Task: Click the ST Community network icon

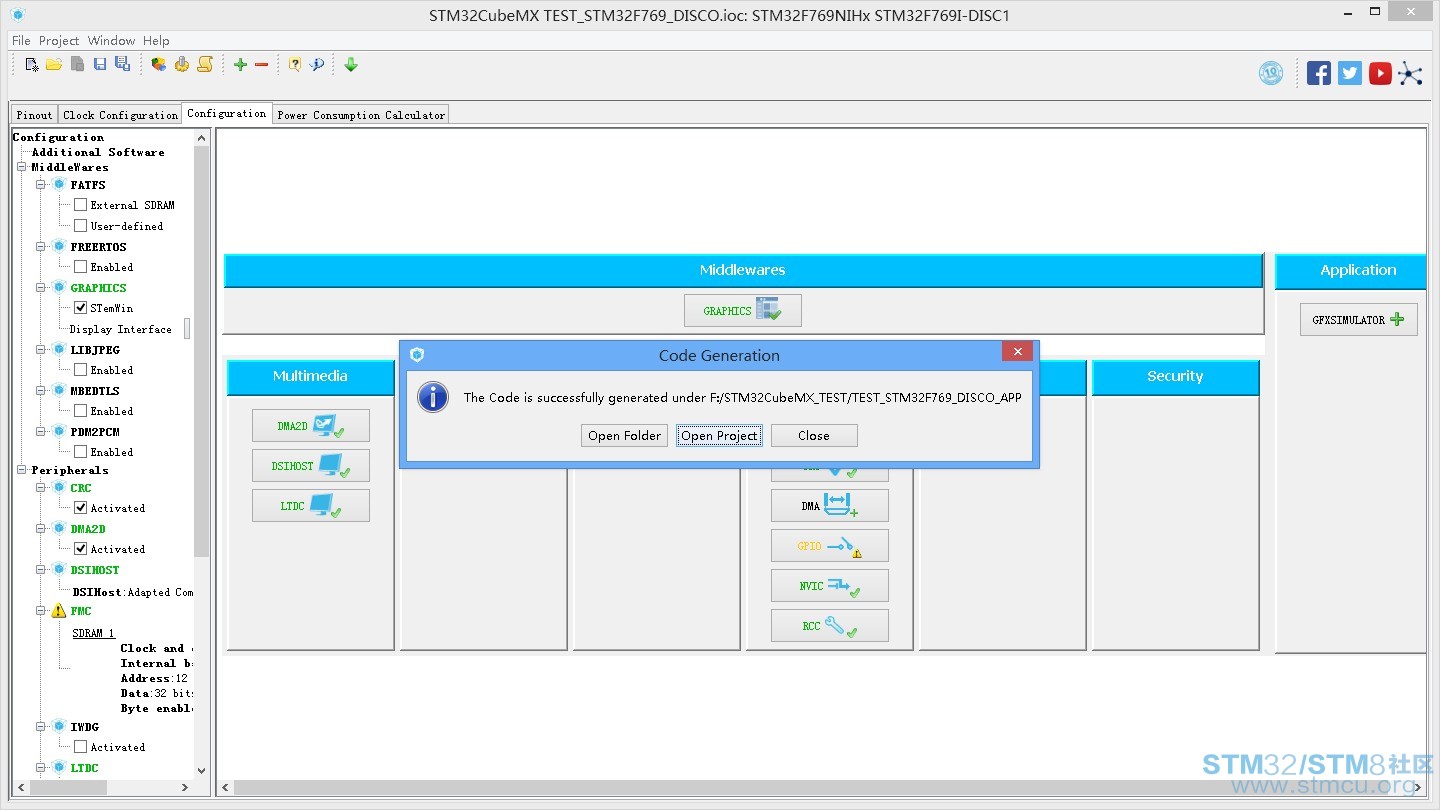Action: tap(1410, 73)
